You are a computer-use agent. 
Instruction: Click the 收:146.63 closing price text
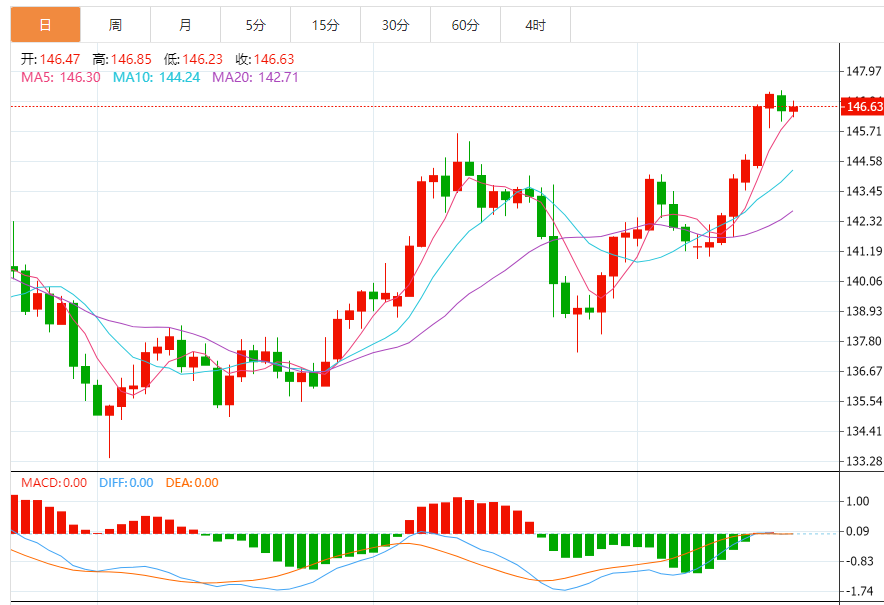(x=265, y=59)
